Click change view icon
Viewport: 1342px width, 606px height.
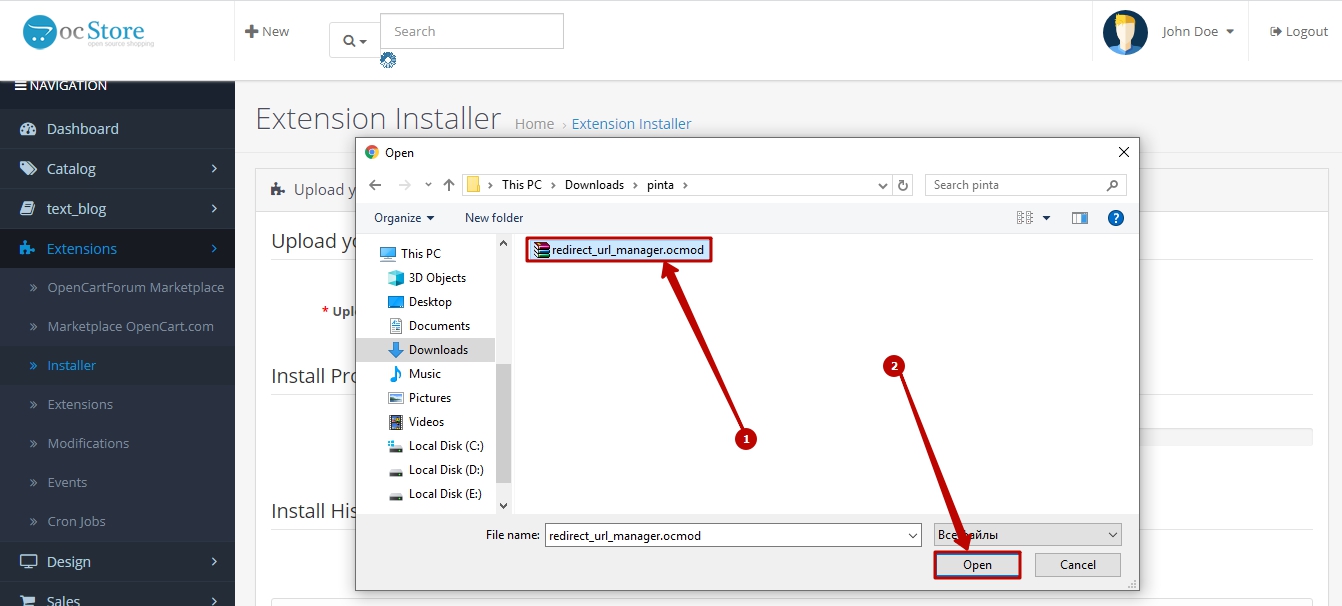coord(1024,217)
